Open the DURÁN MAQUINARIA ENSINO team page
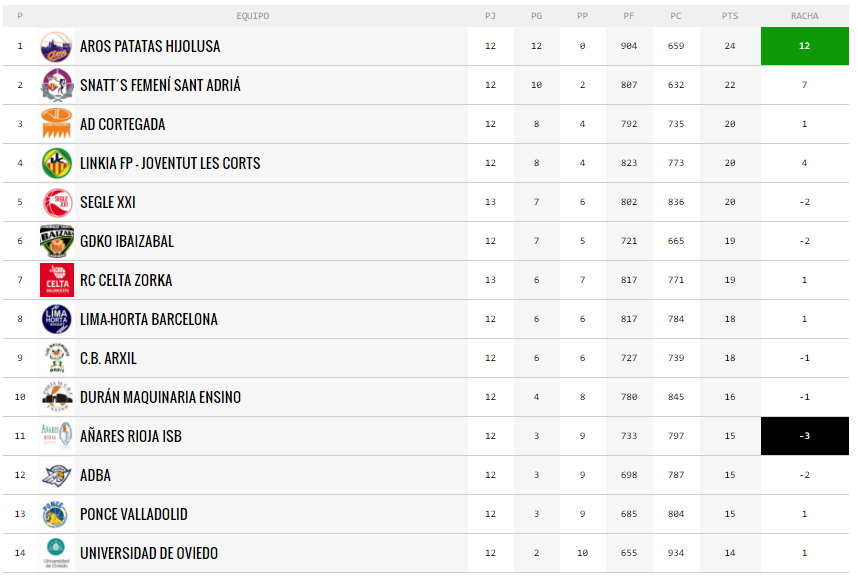 [160, 397]
